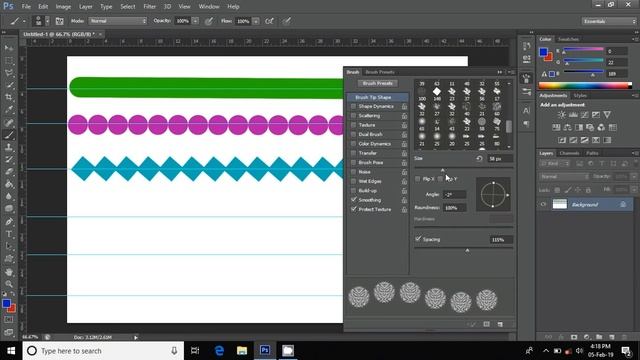This screenshot has width=640, height=360.
Task: Disable Smoothing checkbox
Action: click(353, 200)
